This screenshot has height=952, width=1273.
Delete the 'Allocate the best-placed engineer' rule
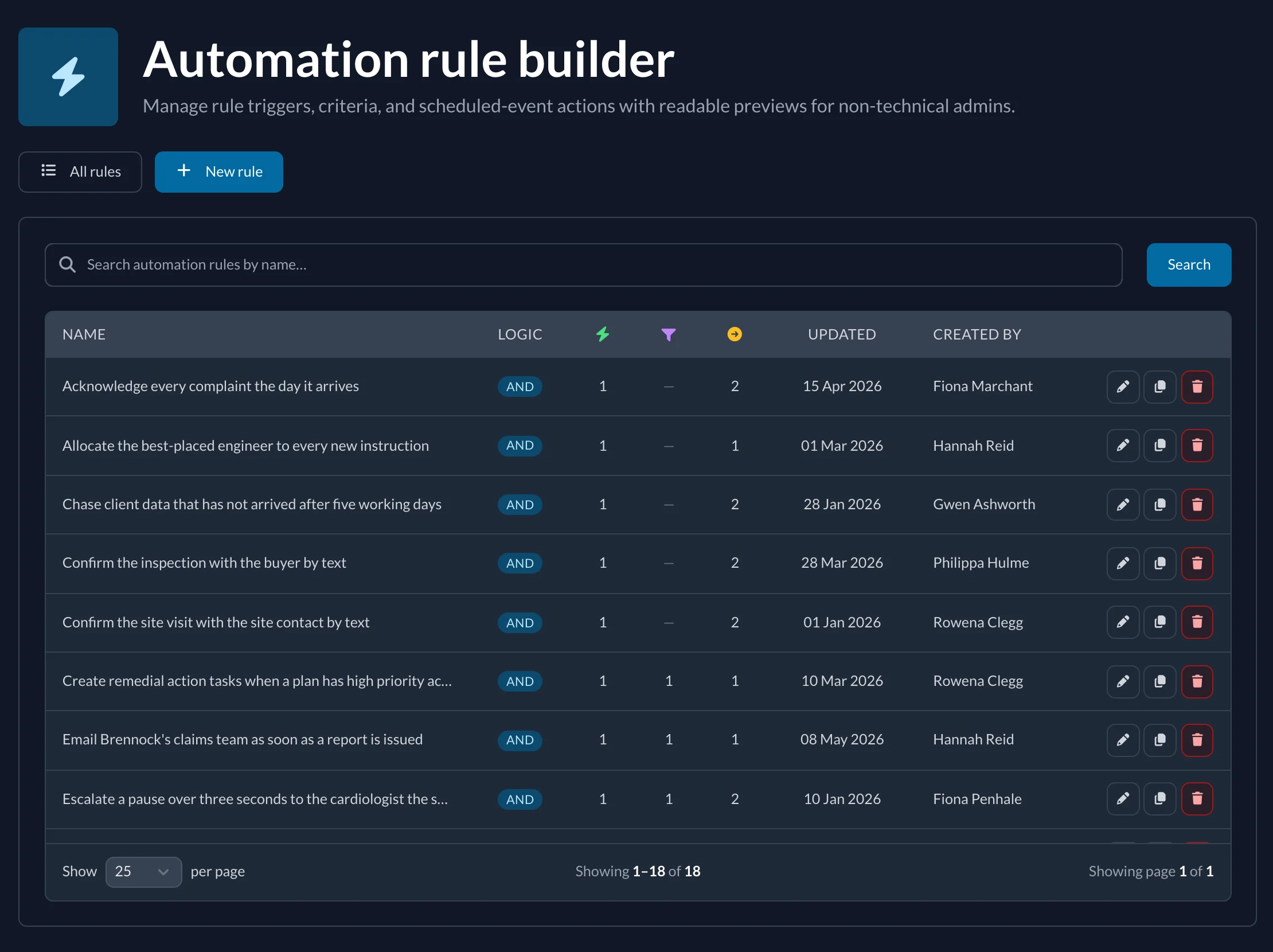1197,446
